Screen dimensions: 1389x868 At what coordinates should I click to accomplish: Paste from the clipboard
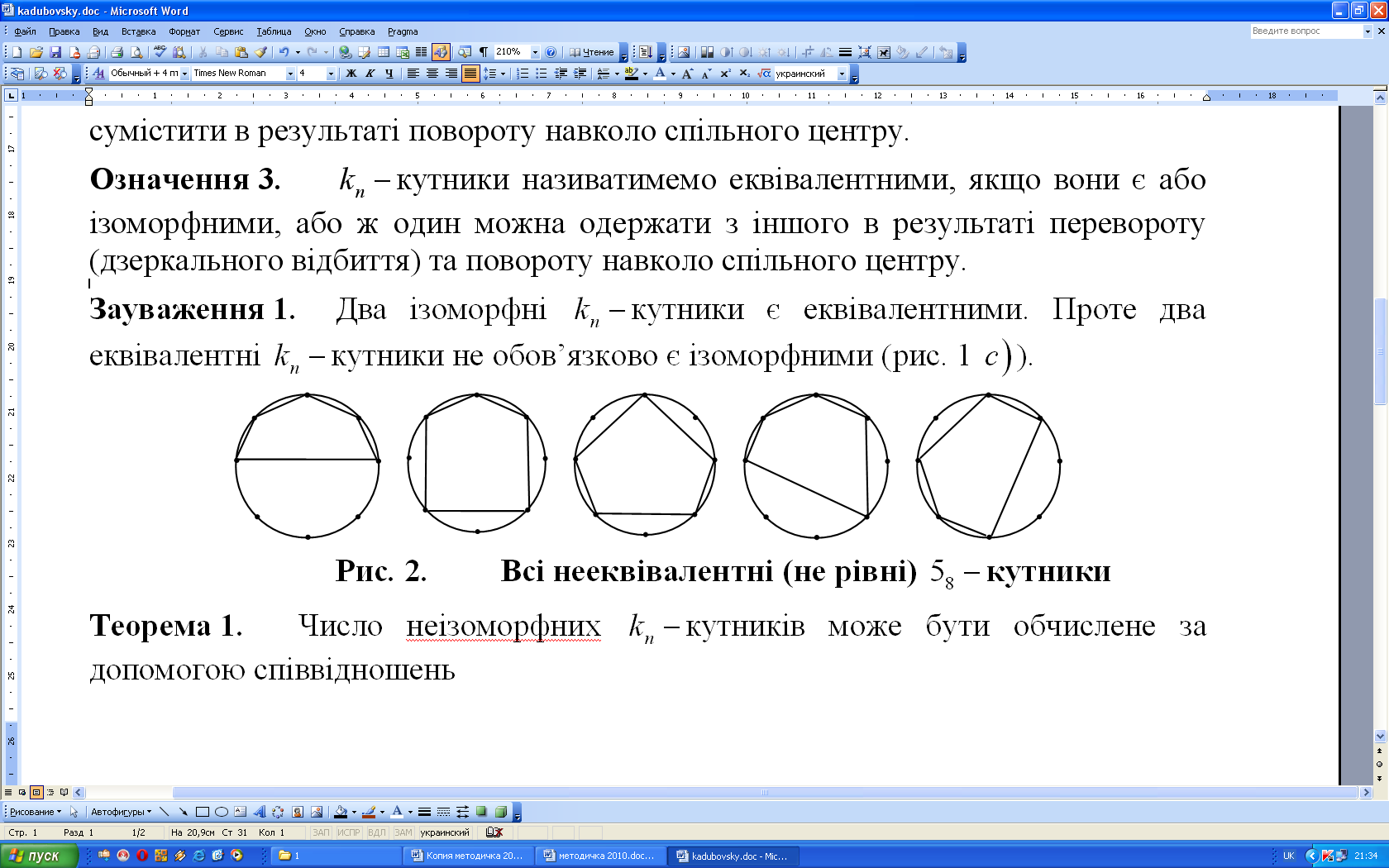tap(241, 52)
